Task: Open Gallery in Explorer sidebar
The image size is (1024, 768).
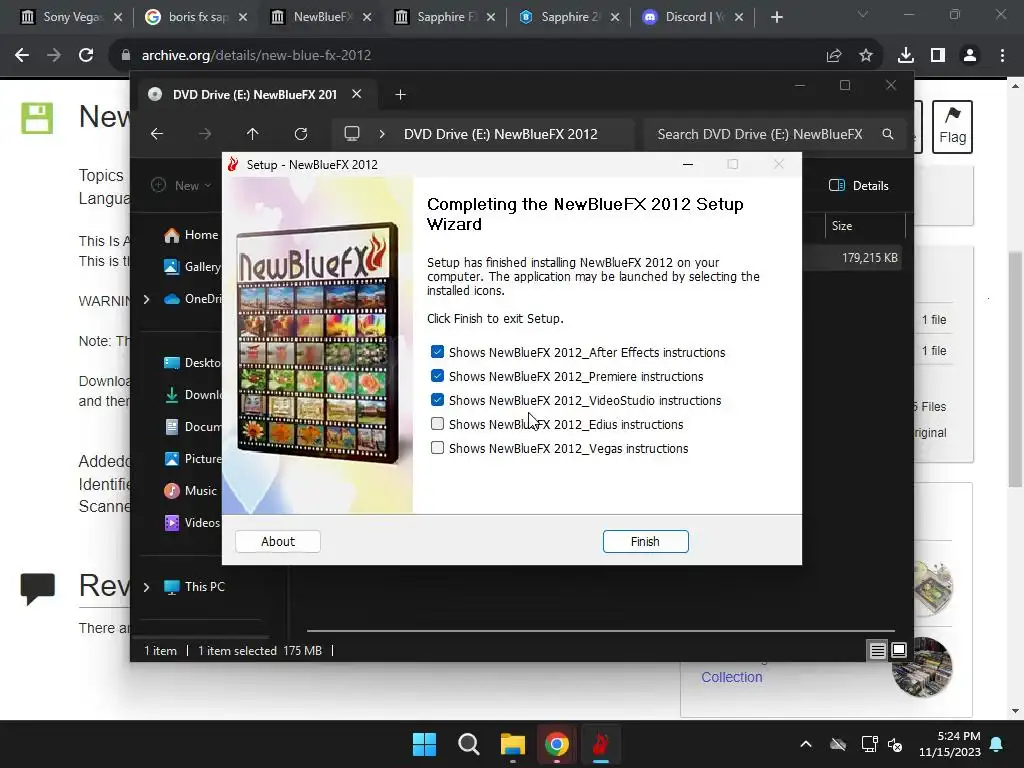Action: 192,266
